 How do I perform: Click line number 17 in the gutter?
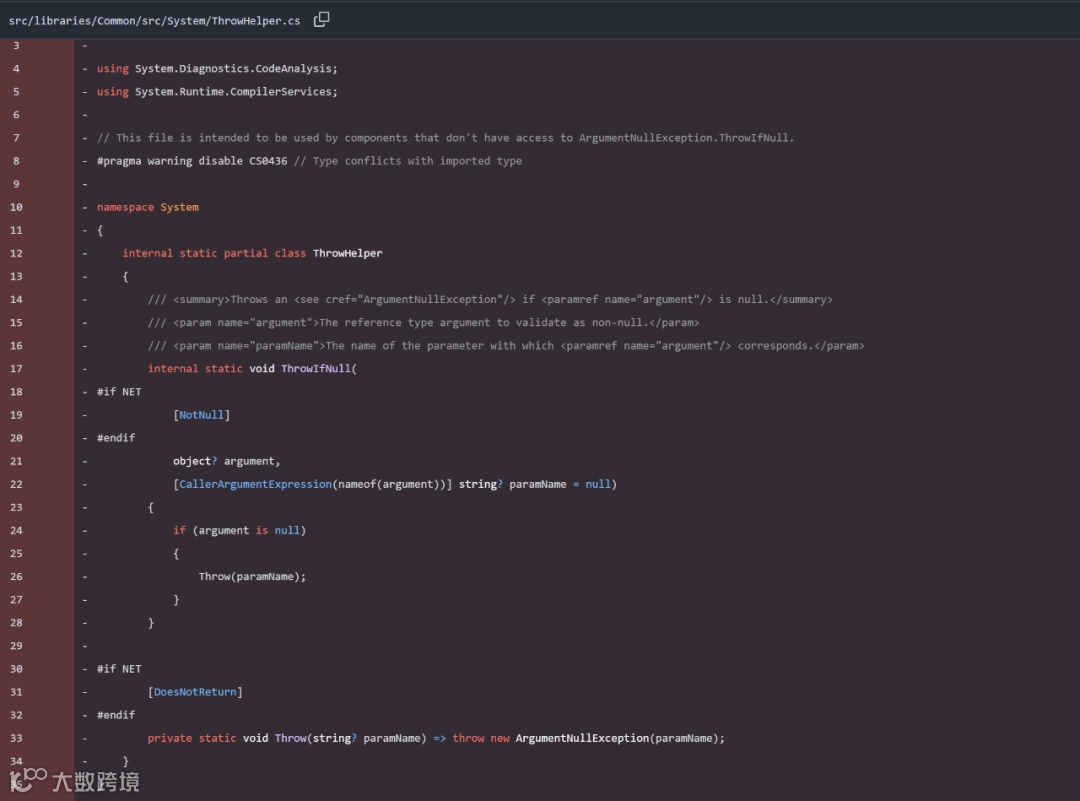[x=16, y=369]
